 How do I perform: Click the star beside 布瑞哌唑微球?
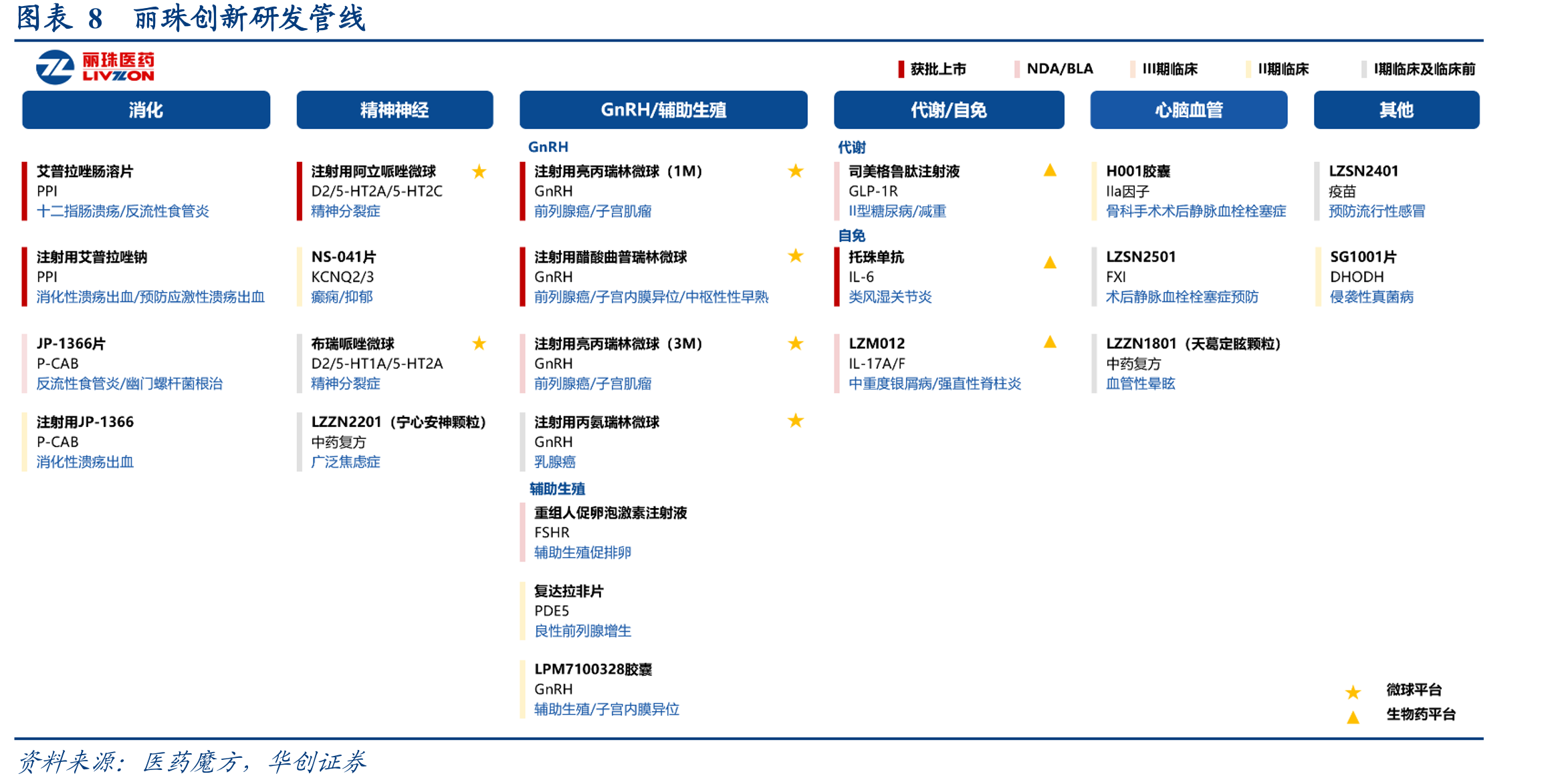pyautogui.click(x=479, y=344)
